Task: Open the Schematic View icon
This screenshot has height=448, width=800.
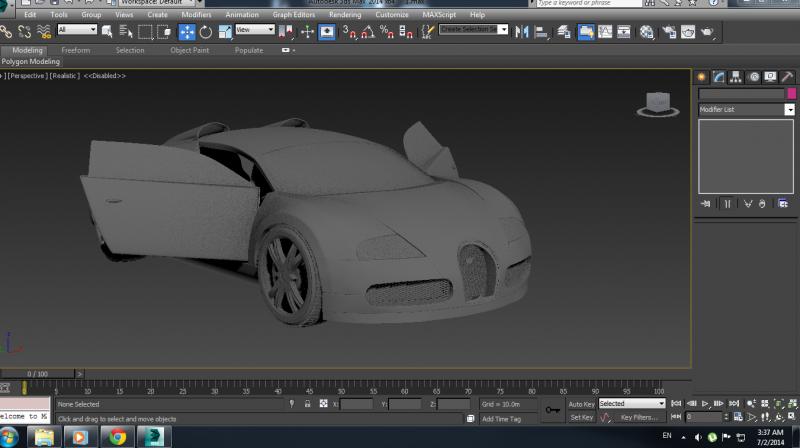Action: [x=623, y=32]
